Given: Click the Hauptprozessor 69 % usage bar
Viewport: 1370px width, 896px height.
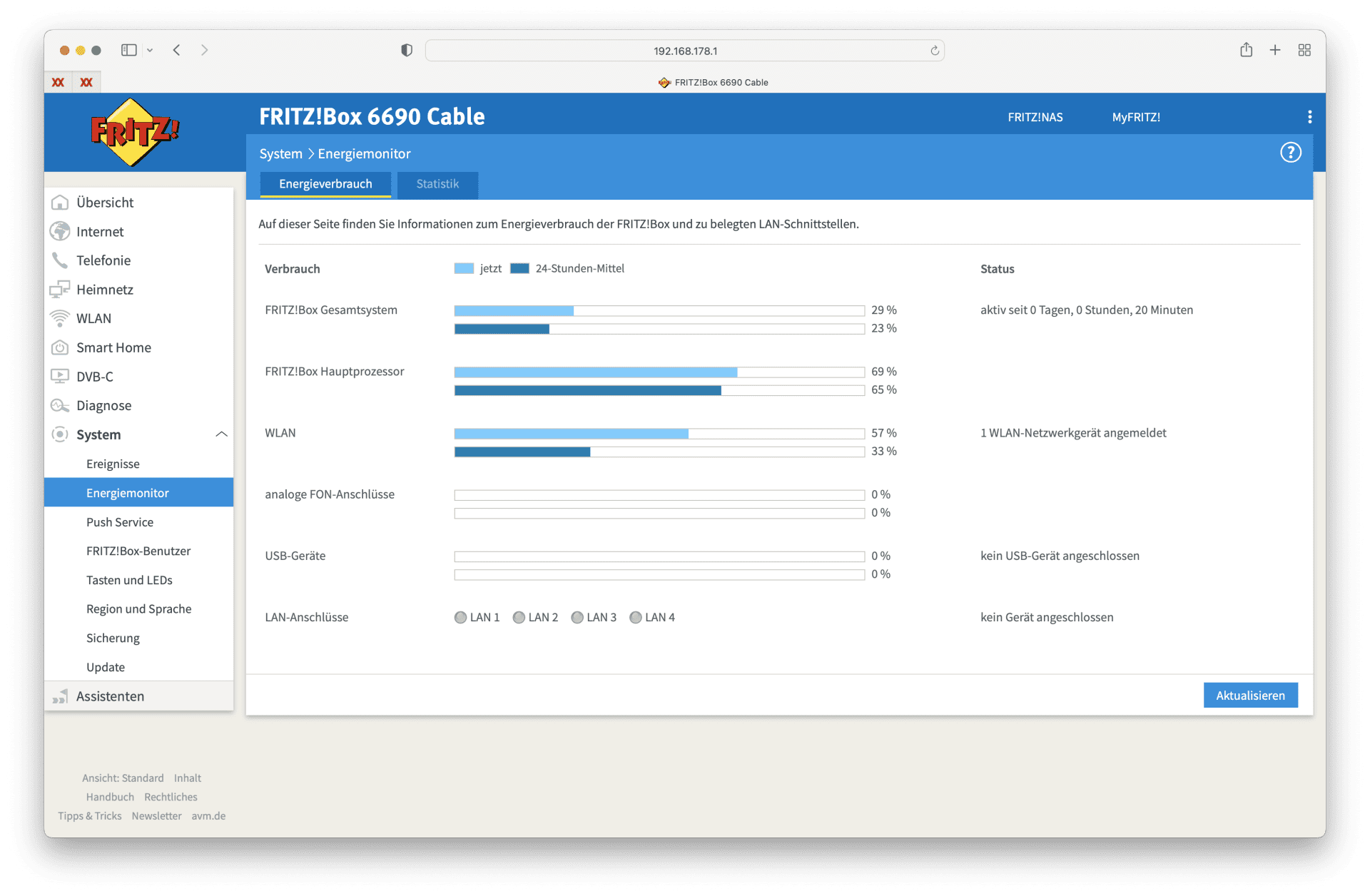Looking at the screenshot, I should [659, 372].
